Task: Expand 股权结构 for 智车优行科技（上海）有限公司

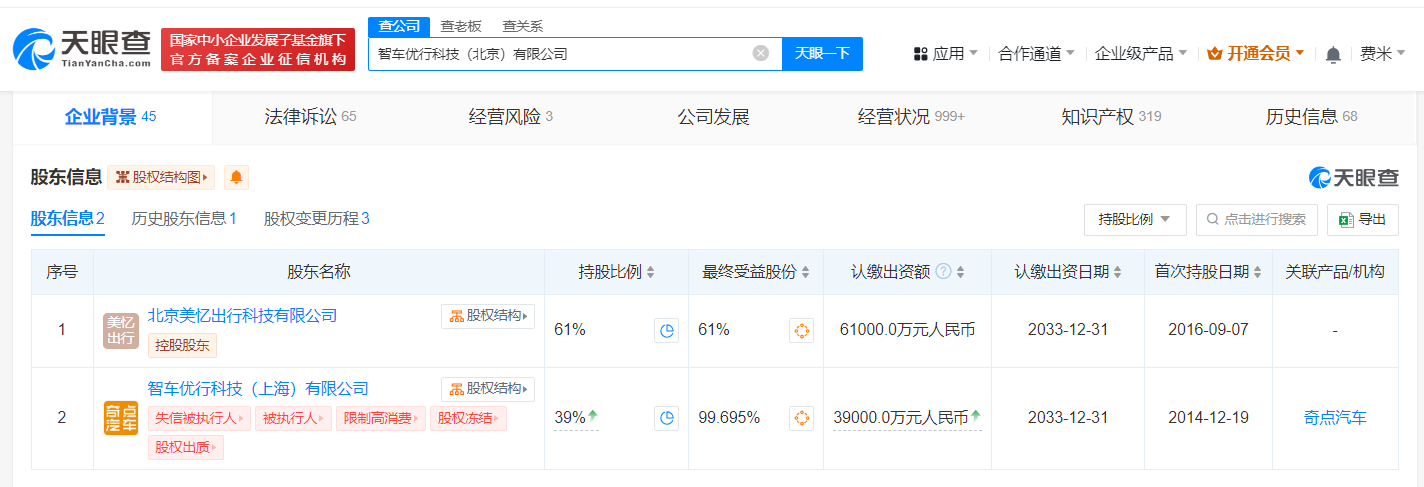Action: coord(488,389)
